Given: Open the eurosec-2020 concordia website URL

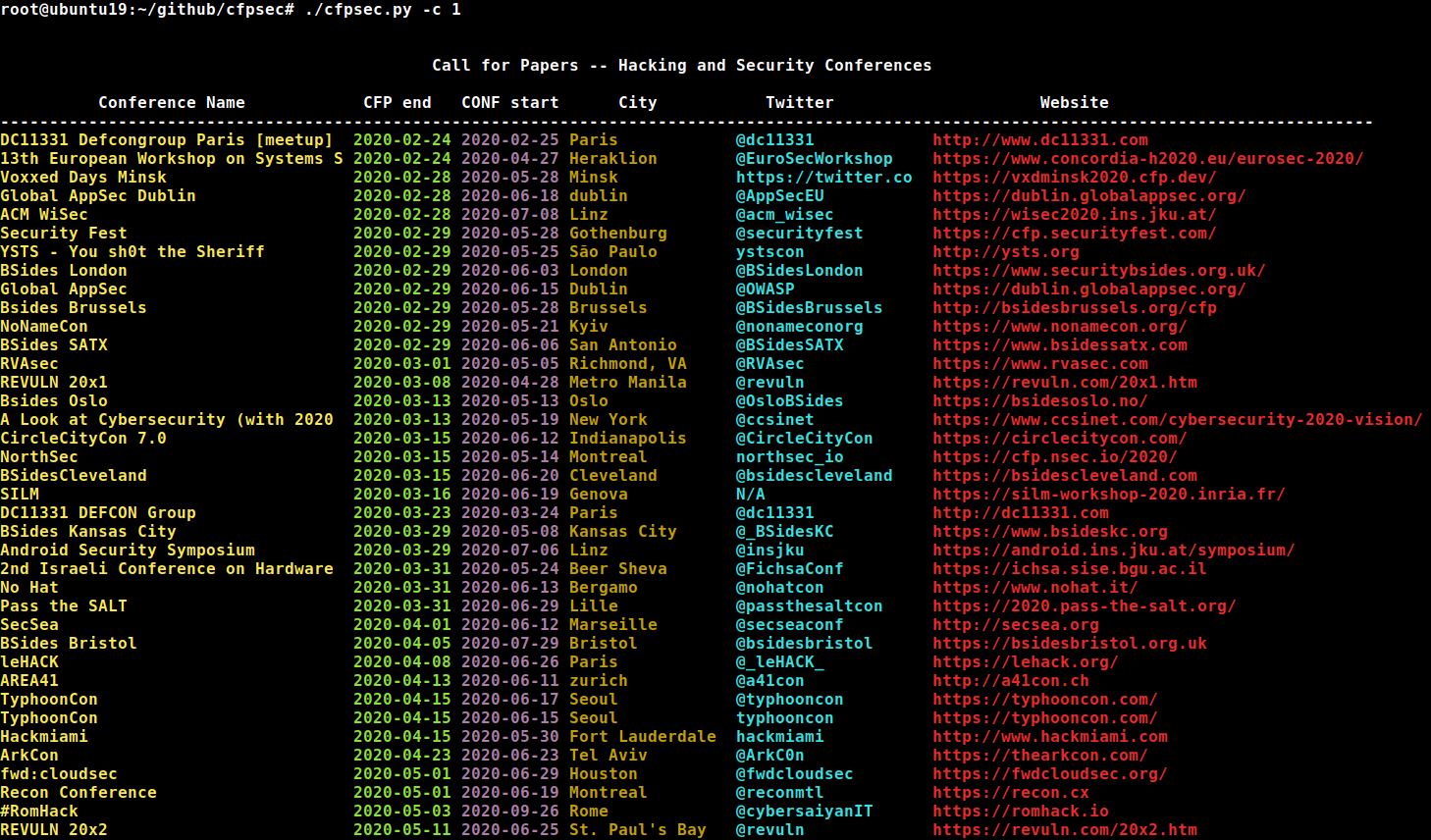Looking at the screenshot, I should point(1148,158).
